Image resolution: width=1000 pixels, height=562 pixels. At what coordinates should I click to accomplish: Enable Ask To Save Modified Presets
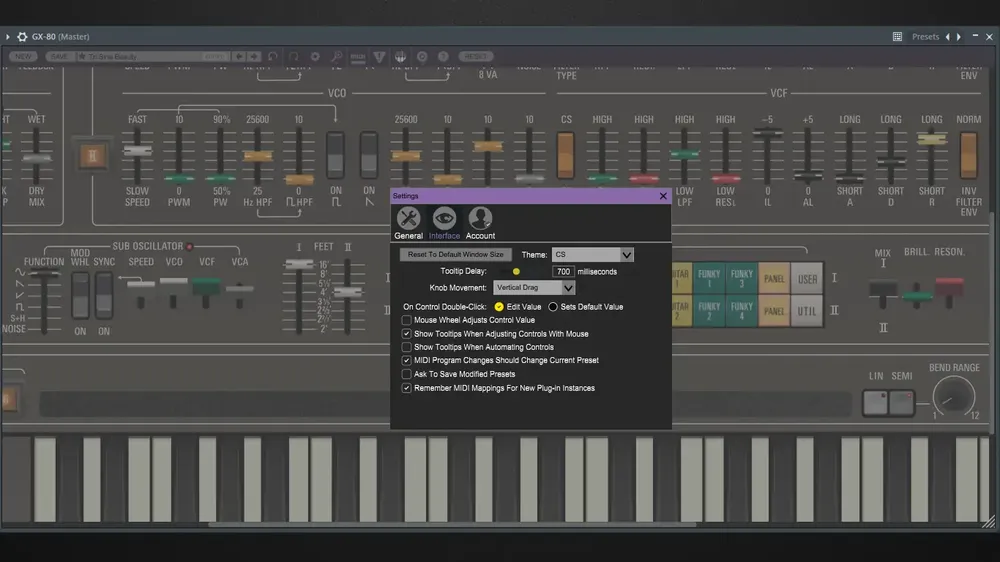(x=406, y=374)
